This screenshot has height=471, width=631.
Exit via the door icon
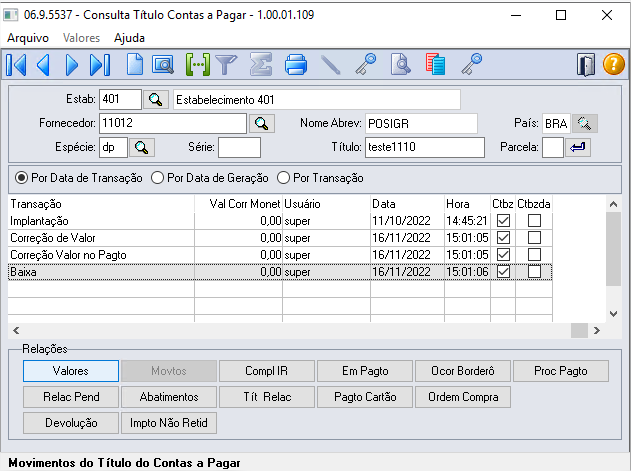[x=586, y=64]
